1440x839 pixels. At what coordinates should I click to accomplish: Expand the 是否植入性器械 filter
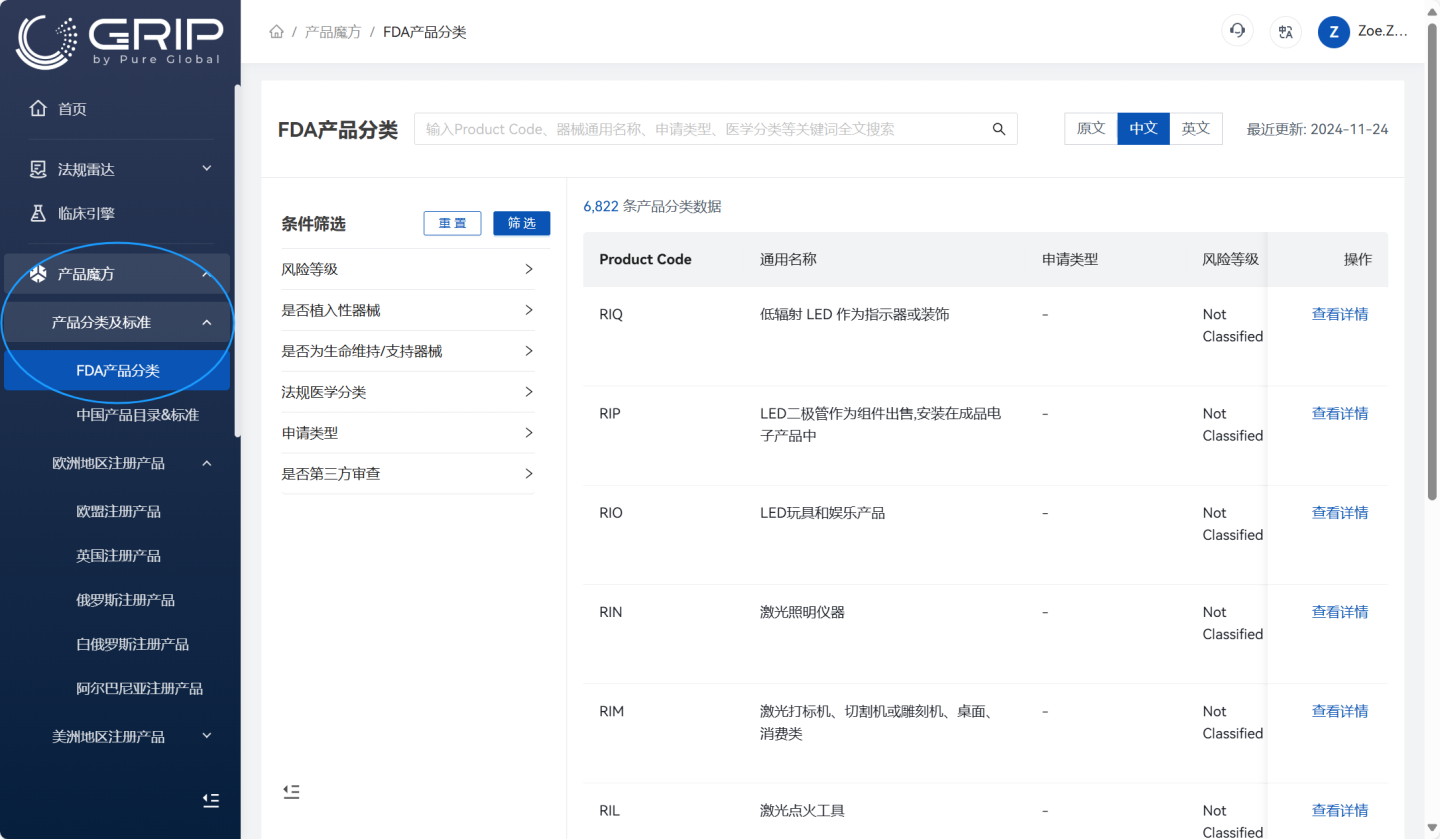tap(408, 310)
